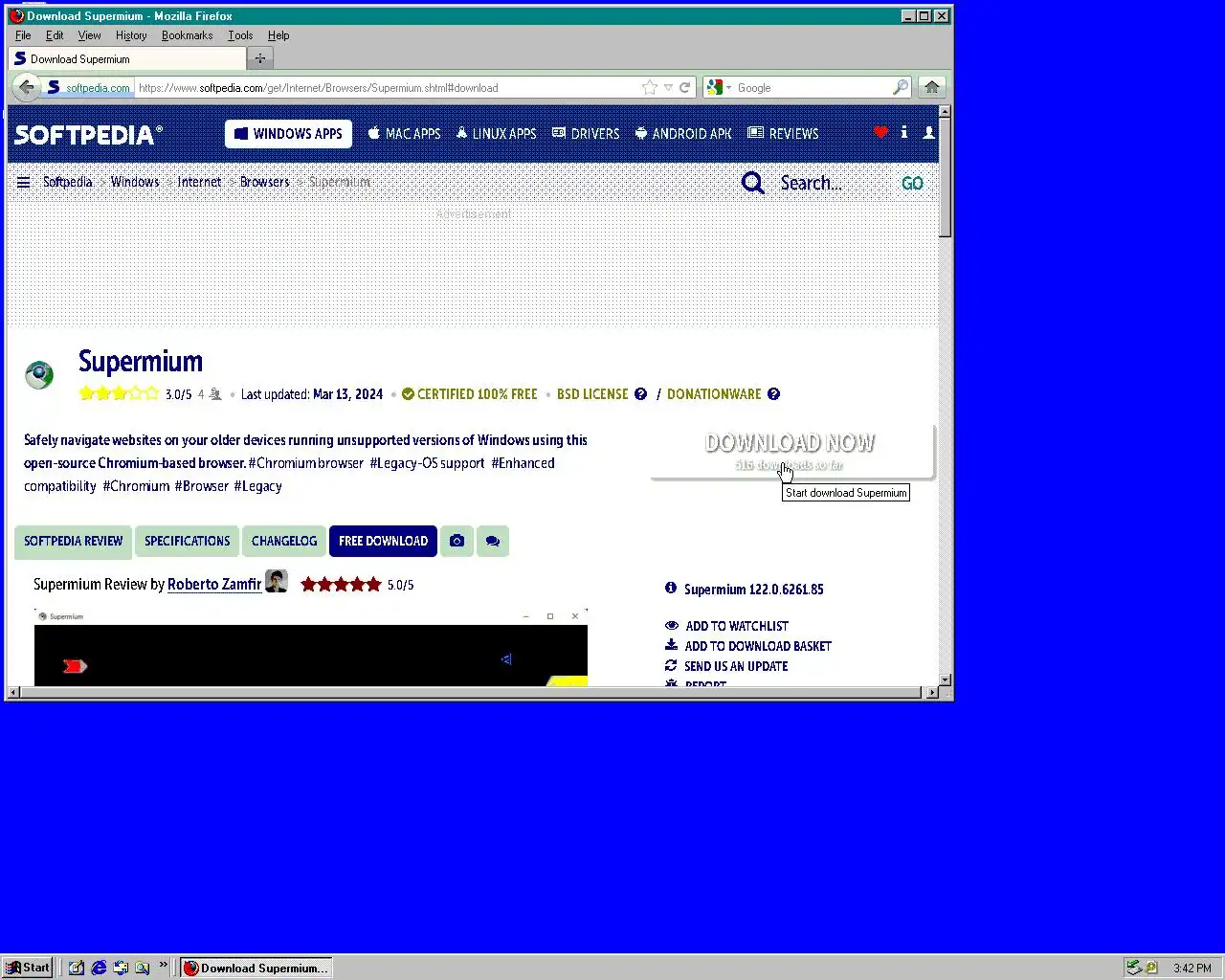Viewport: 1225px width, 980px height.
Task: Open Roberto Zamfir's author avatar
Action: tap(277, 581)
